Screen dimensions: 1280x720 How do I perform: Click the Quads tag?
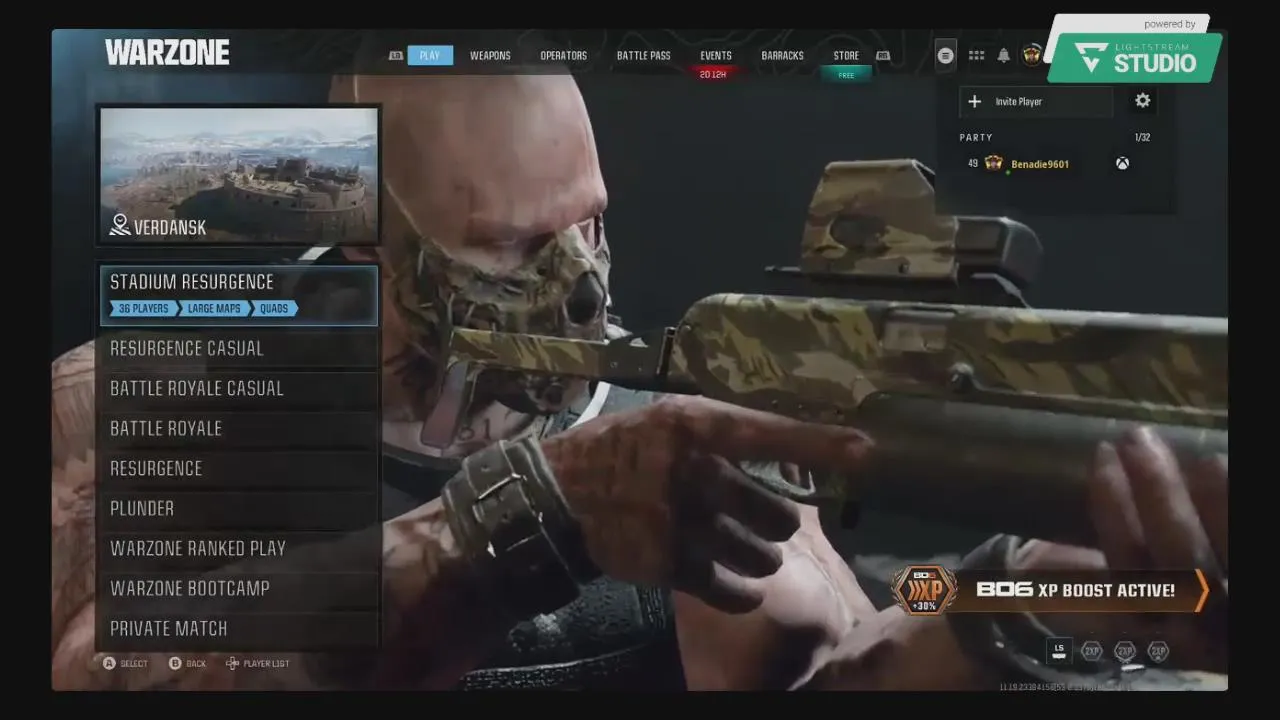tap(274, 308)
